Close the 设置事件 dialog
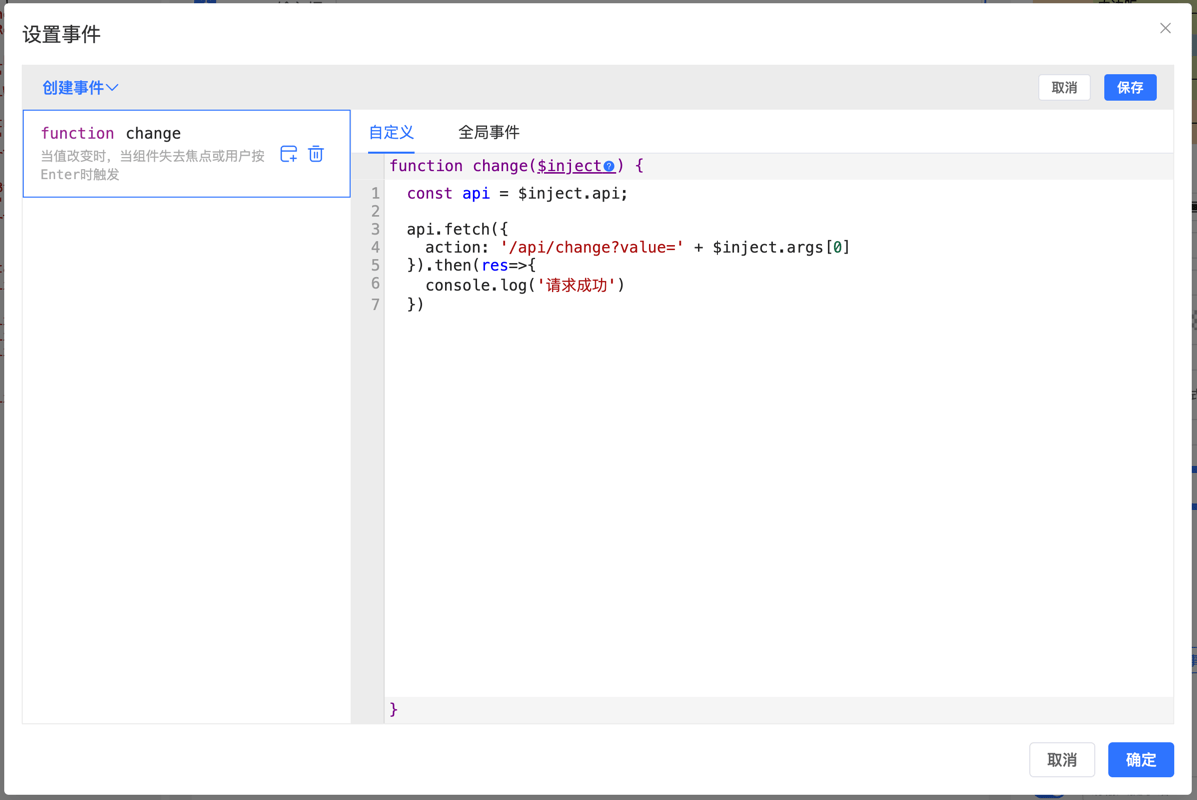This screenshot has height=800, width=1197. [x=1165, y=28]
